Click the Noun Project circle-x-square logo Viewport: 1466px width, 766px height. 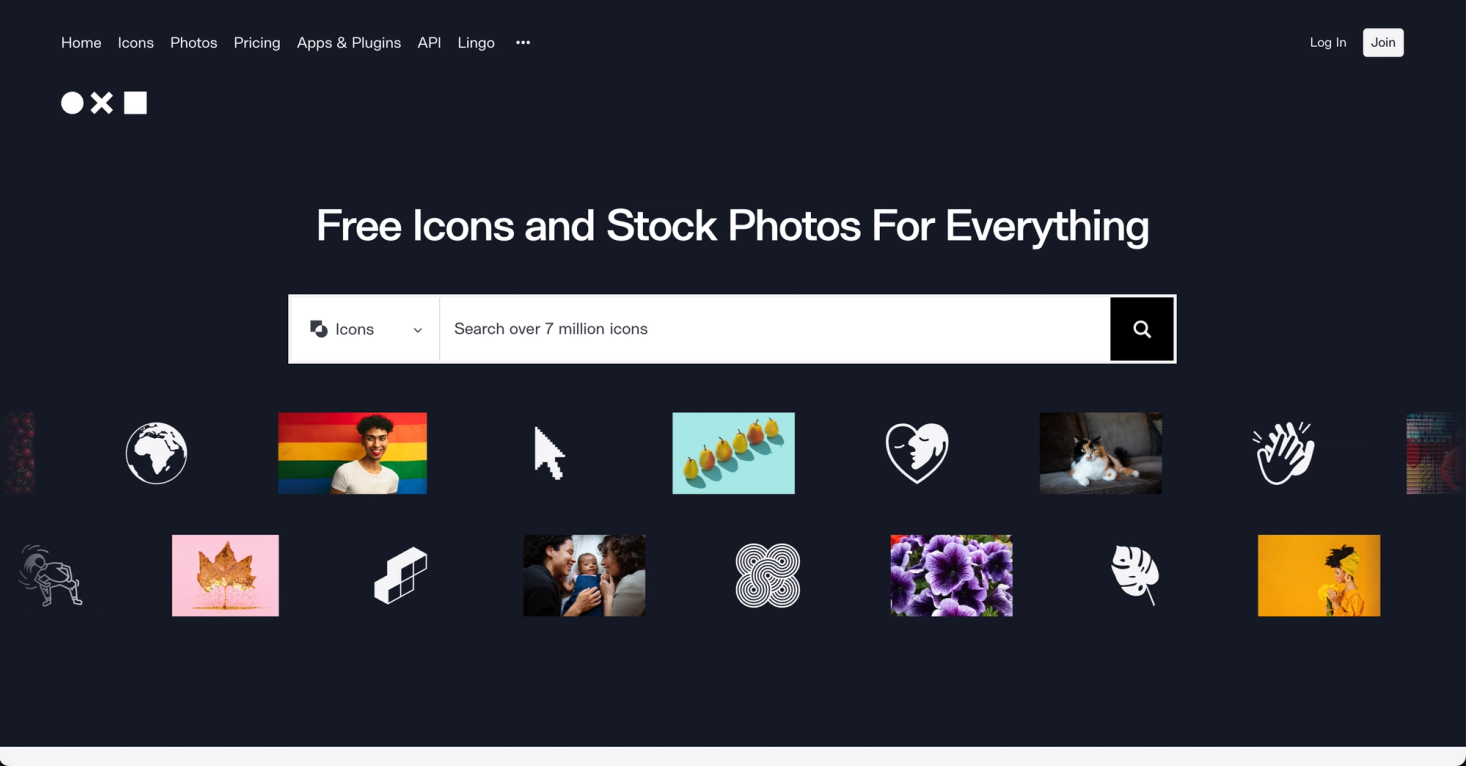pyautogui.click(x=104, y=103)
